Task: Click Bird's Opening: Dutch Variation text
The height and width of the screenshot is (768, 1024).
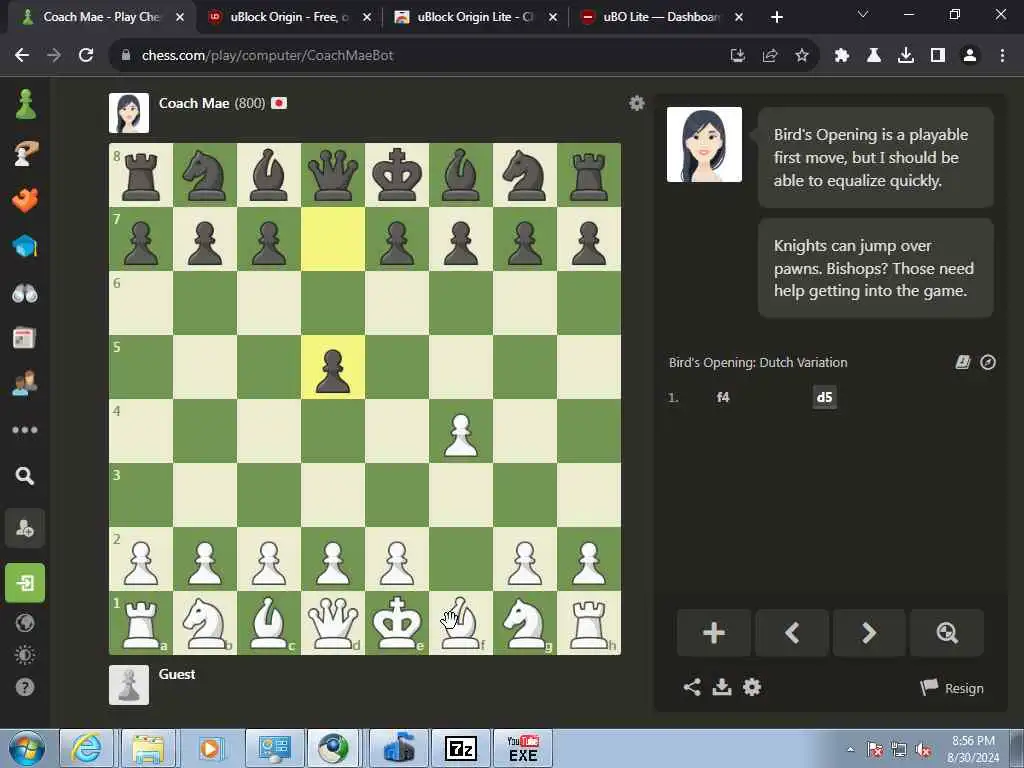Action: point(758,362)
